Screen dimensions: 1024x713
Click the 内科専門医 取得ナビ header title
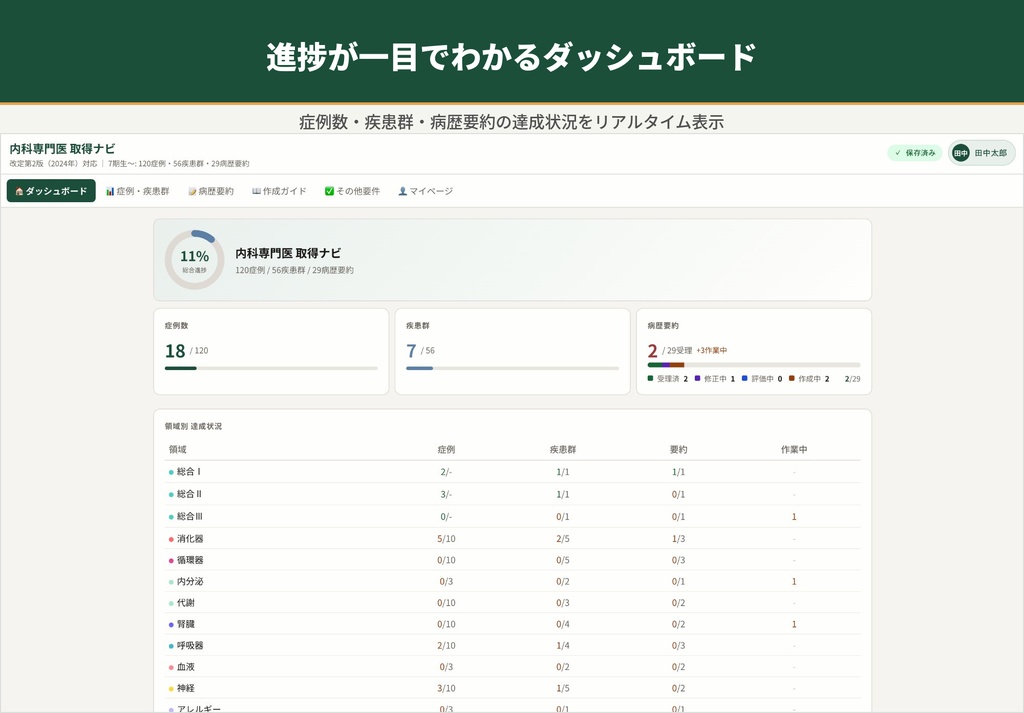click(62, 149)
